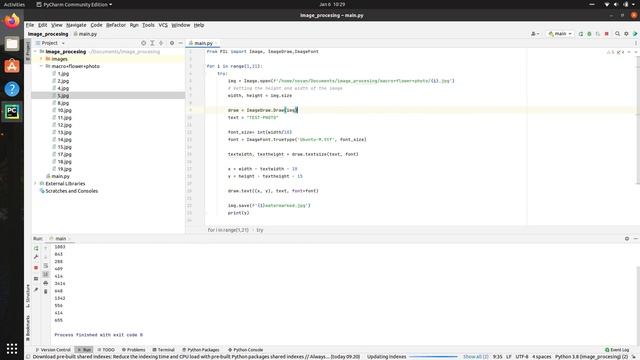The width and height of the screenshot is (640, 360).
Task: Hide the Project panel with minus icon
Action: 180,43
